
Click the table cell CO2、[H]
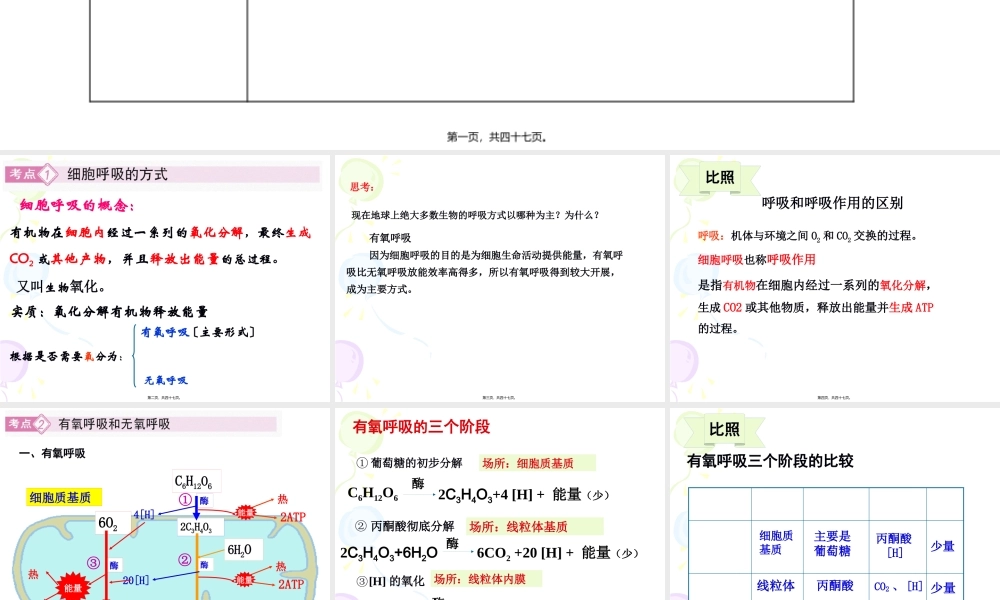(x=898, y=586)
